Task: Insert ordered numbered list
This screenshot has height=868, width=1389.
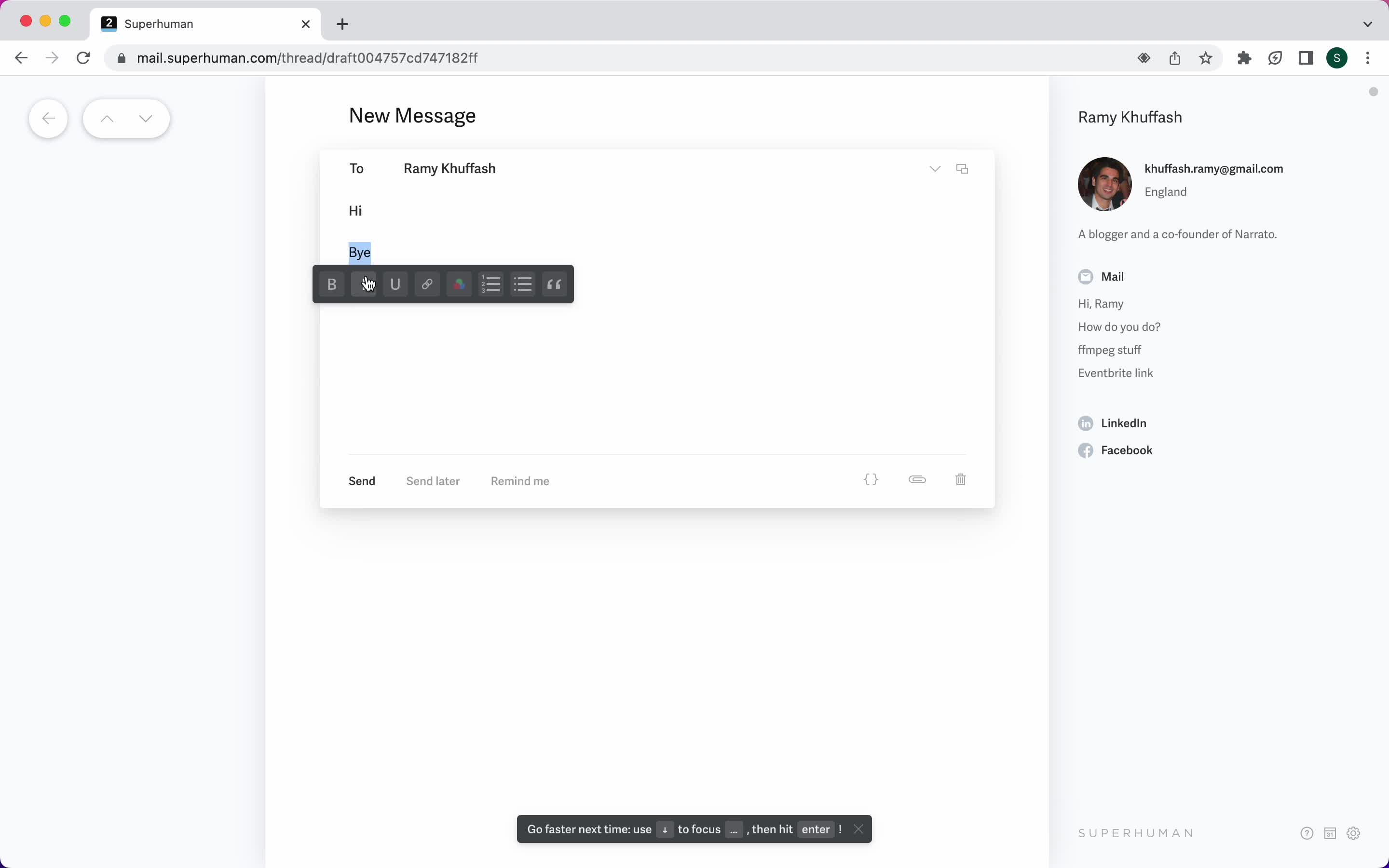Action: click(x=490, y=284)
